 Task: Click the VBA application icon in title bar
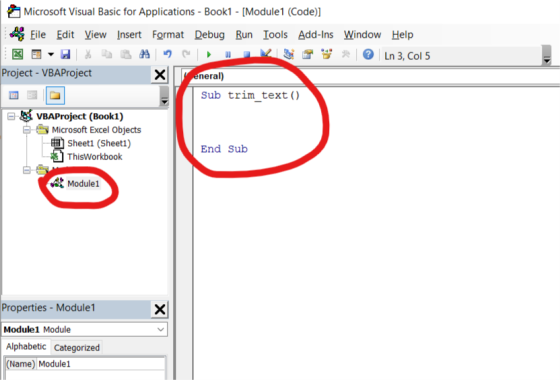coord(14,11)
